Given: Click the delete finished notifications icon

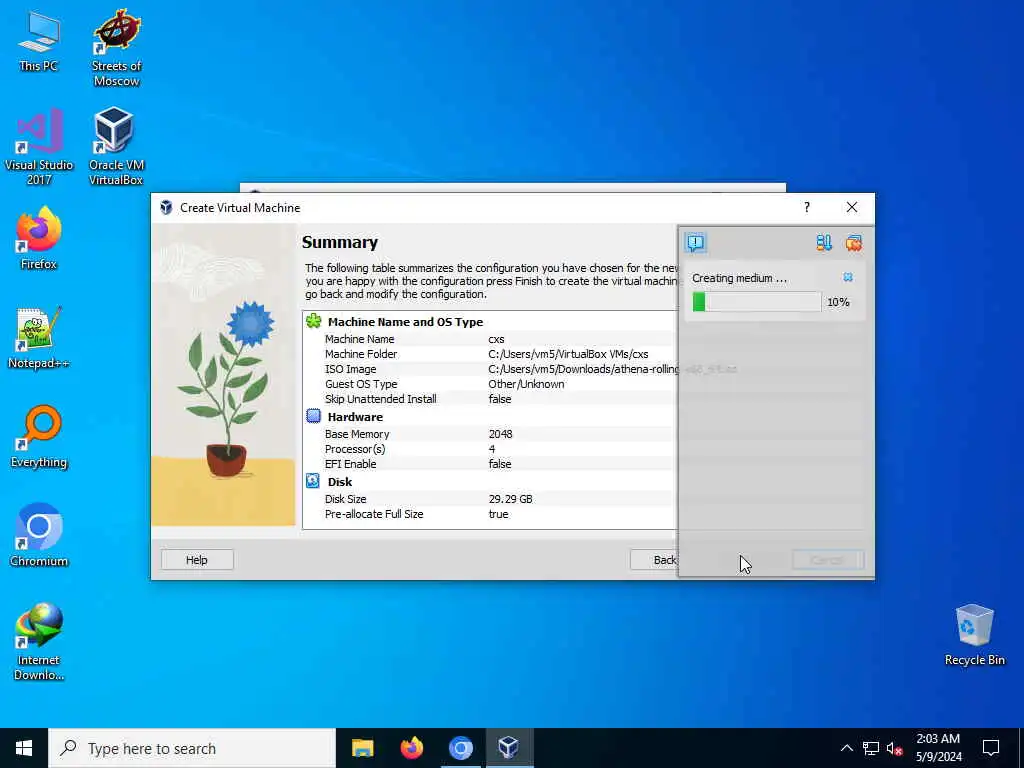Looking at the screenshot, I should pyautogui.click(x=854, y=243).
